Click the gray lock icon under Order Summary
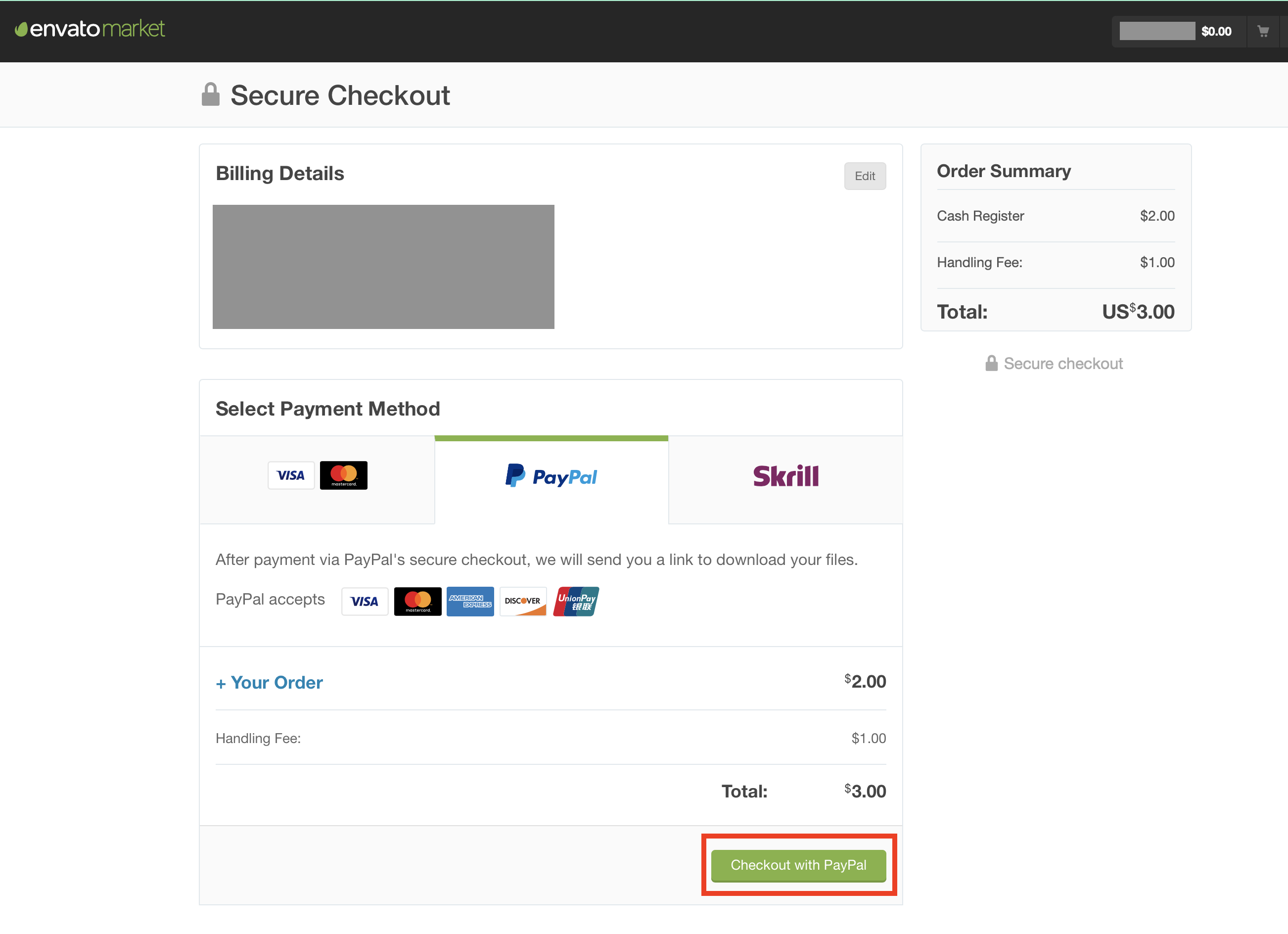The width and height of the screenshot is (1288, 934). point(991,364)
